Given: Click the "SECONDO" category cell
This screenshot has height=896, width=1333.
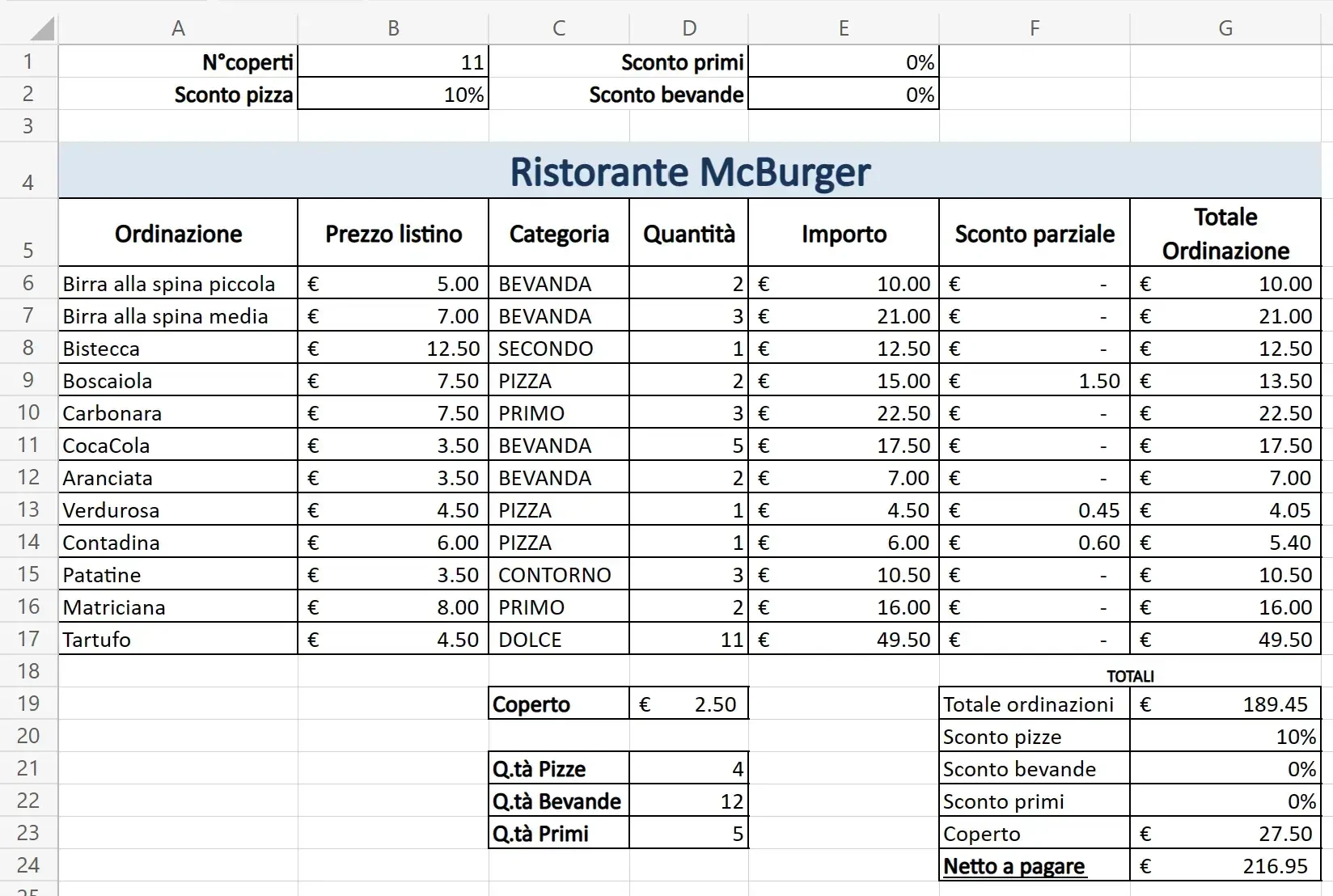Looking at the screenshot, I should (559, 348).
